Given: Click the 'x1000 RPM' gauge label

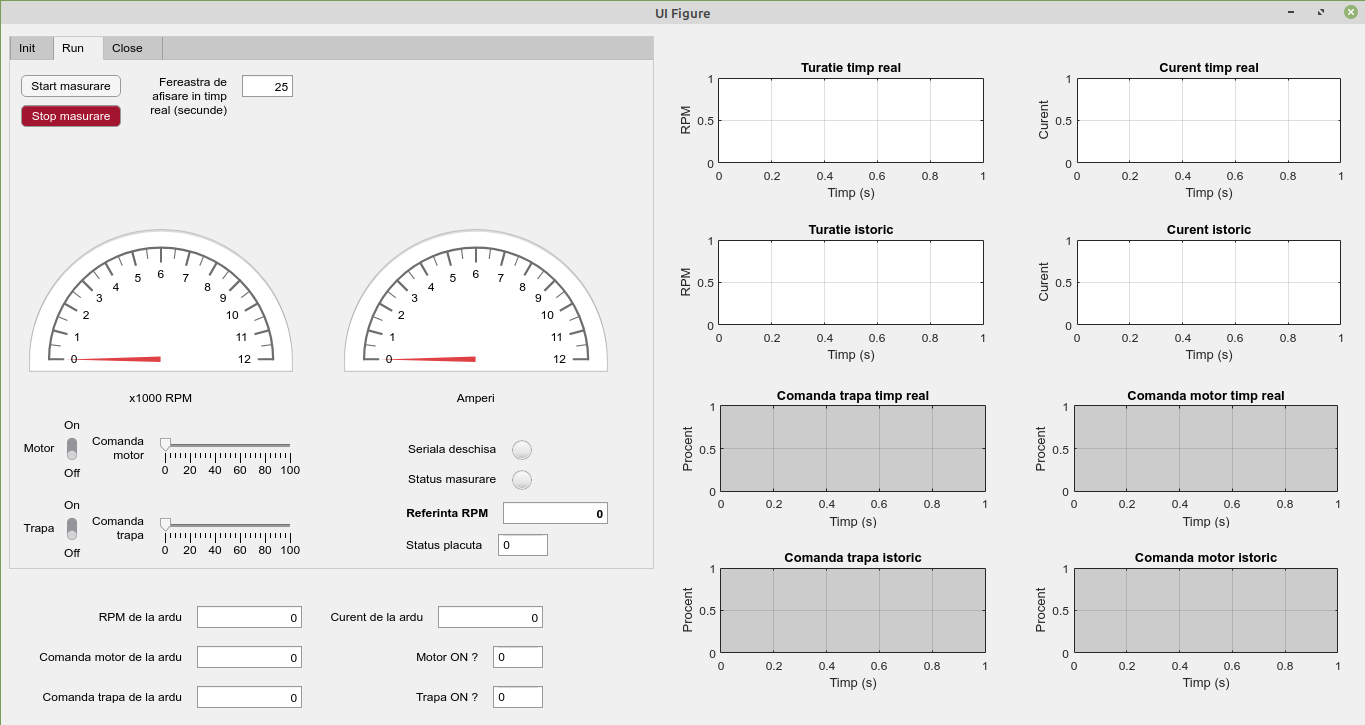Looking at the screenshot, I should [x=161, y=398].
